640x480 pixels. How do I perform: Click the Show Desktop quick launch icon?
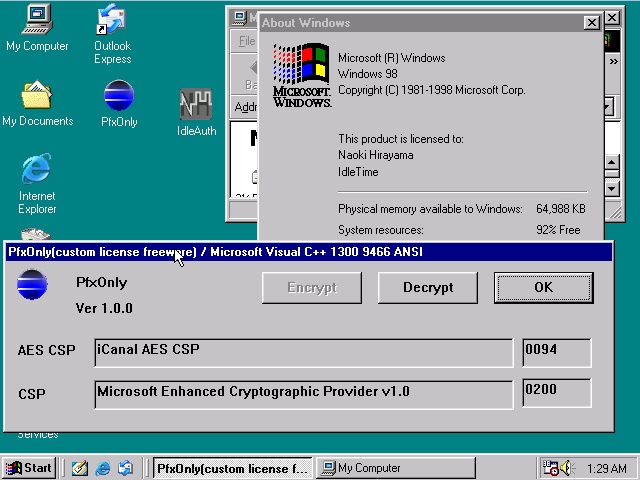tap(80, 468)
